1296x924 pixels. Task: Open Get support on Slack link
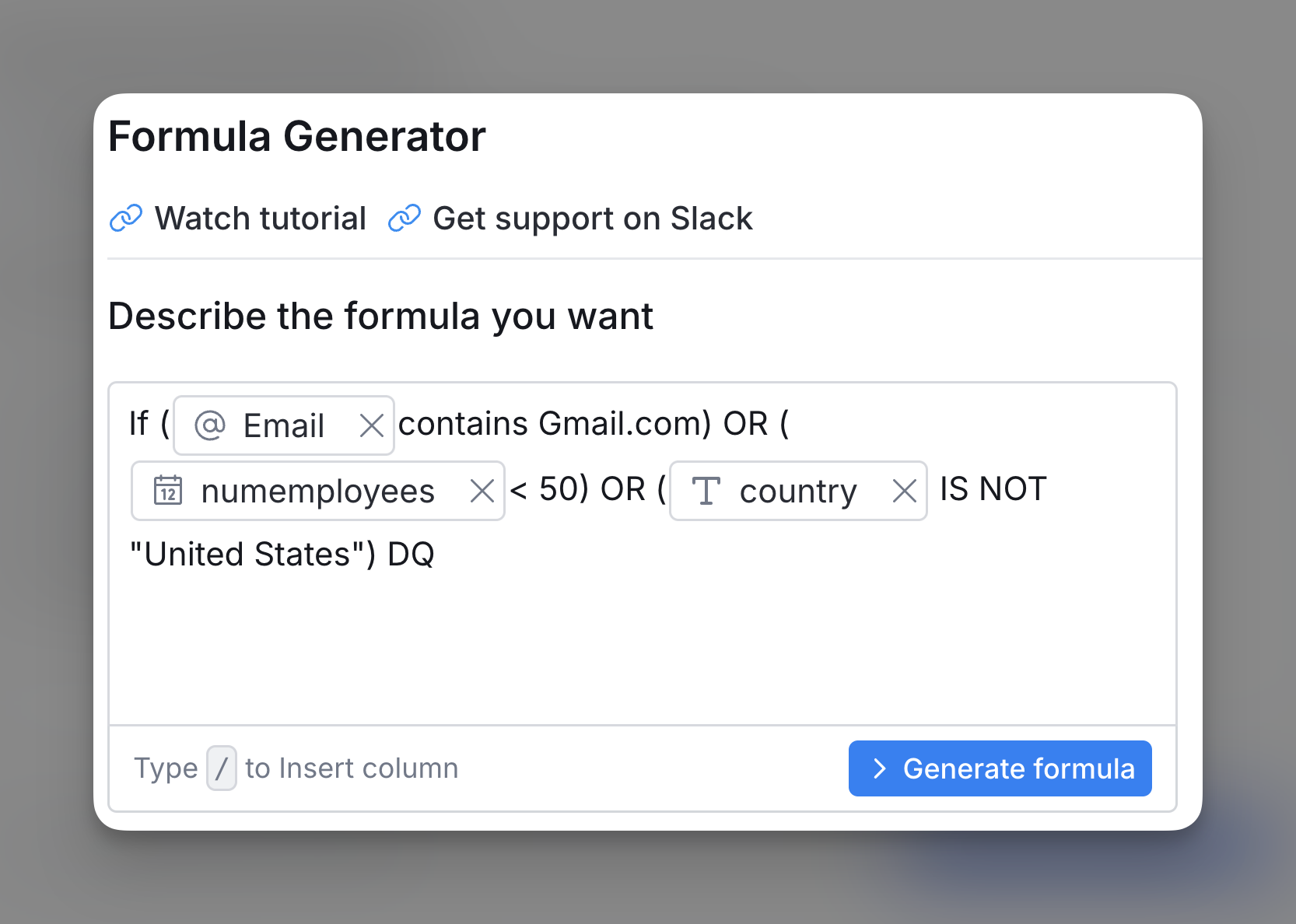pos(592,219)
